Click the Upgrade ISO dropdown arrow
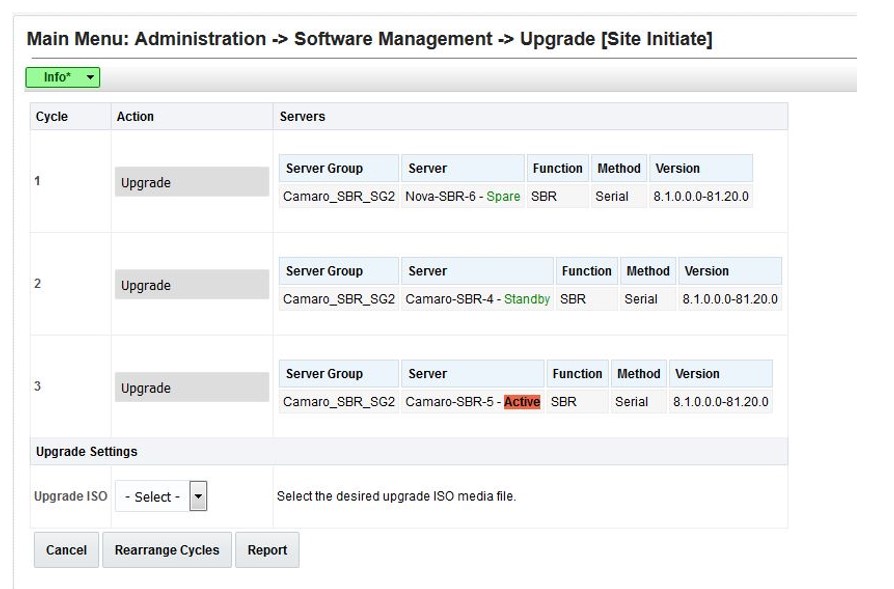This screenshot has height=589, width=894. tap(198, 496)
